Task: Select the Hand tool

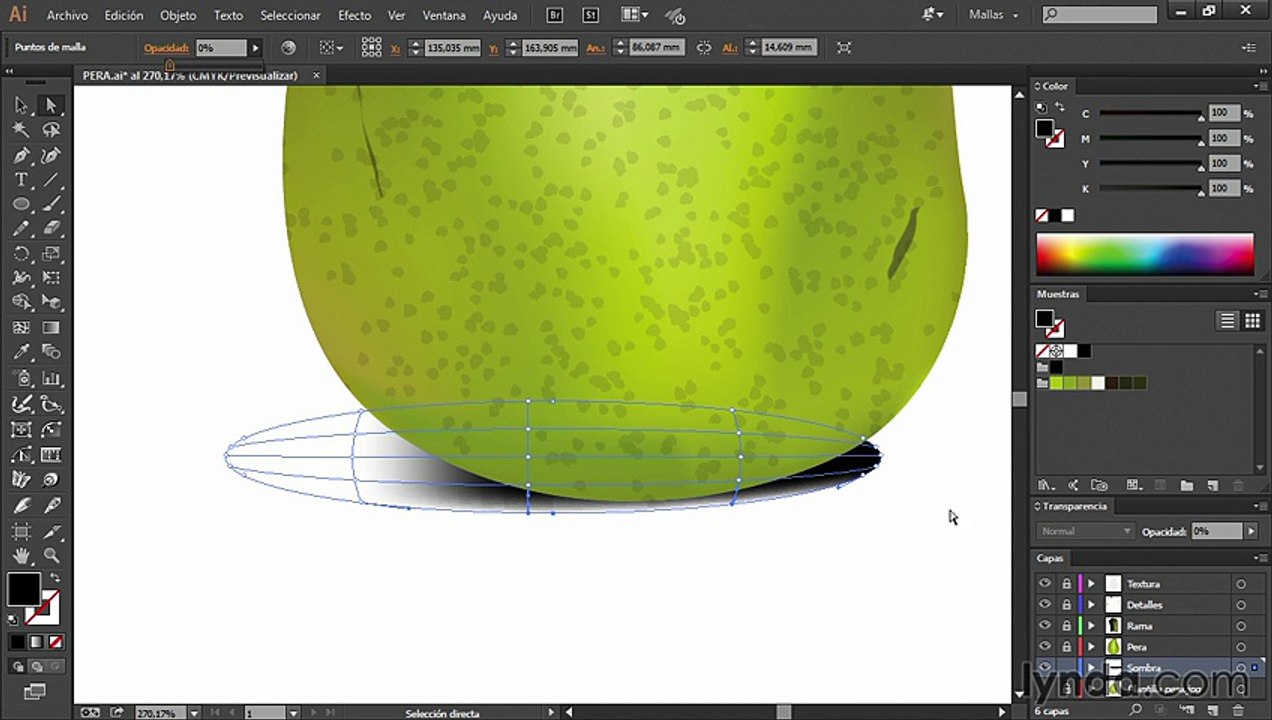Action: [21, 555]
